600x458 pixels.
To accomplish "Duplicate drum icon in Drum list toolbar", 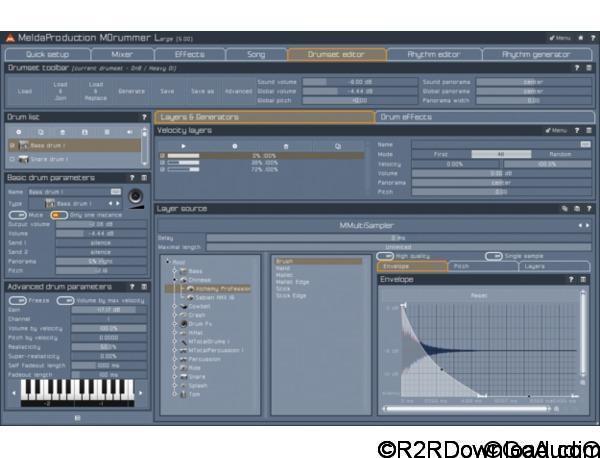I will pyautogui.click(x=41, y=132).
